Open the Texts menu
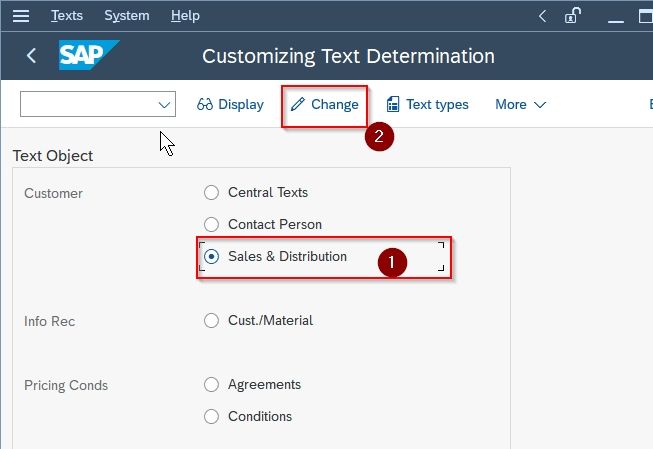653x449 pixels. point(67,16)
